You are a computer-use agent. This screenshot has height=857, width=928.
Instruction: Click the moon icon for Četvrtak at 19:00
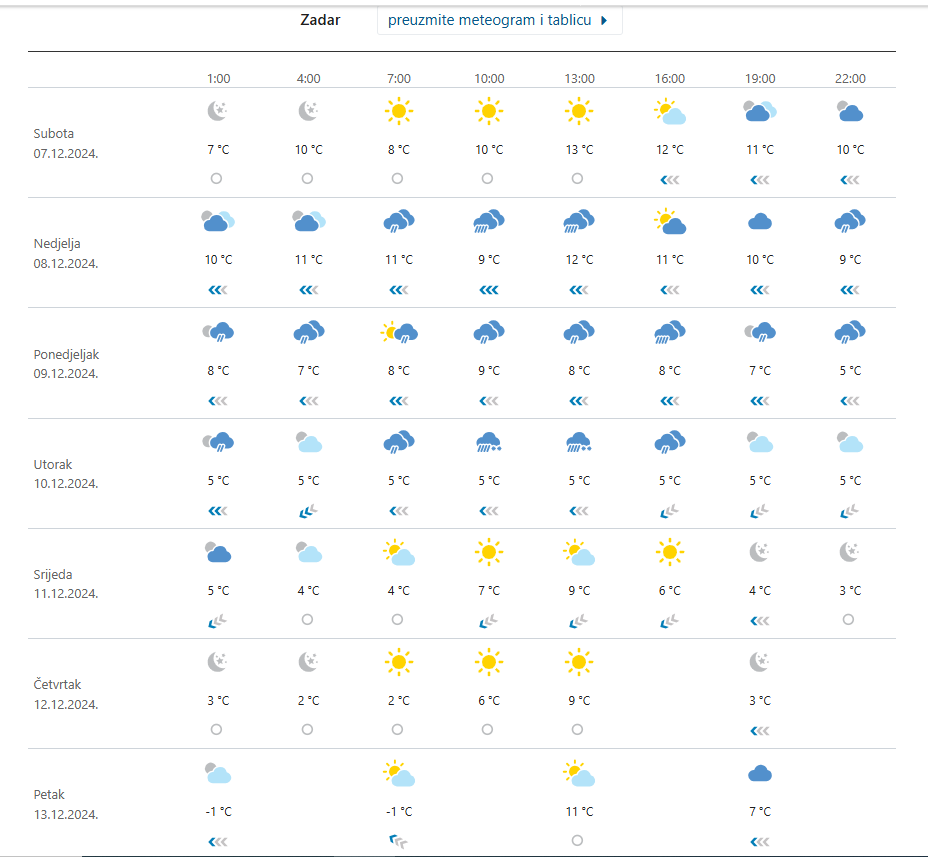point(760,662)
